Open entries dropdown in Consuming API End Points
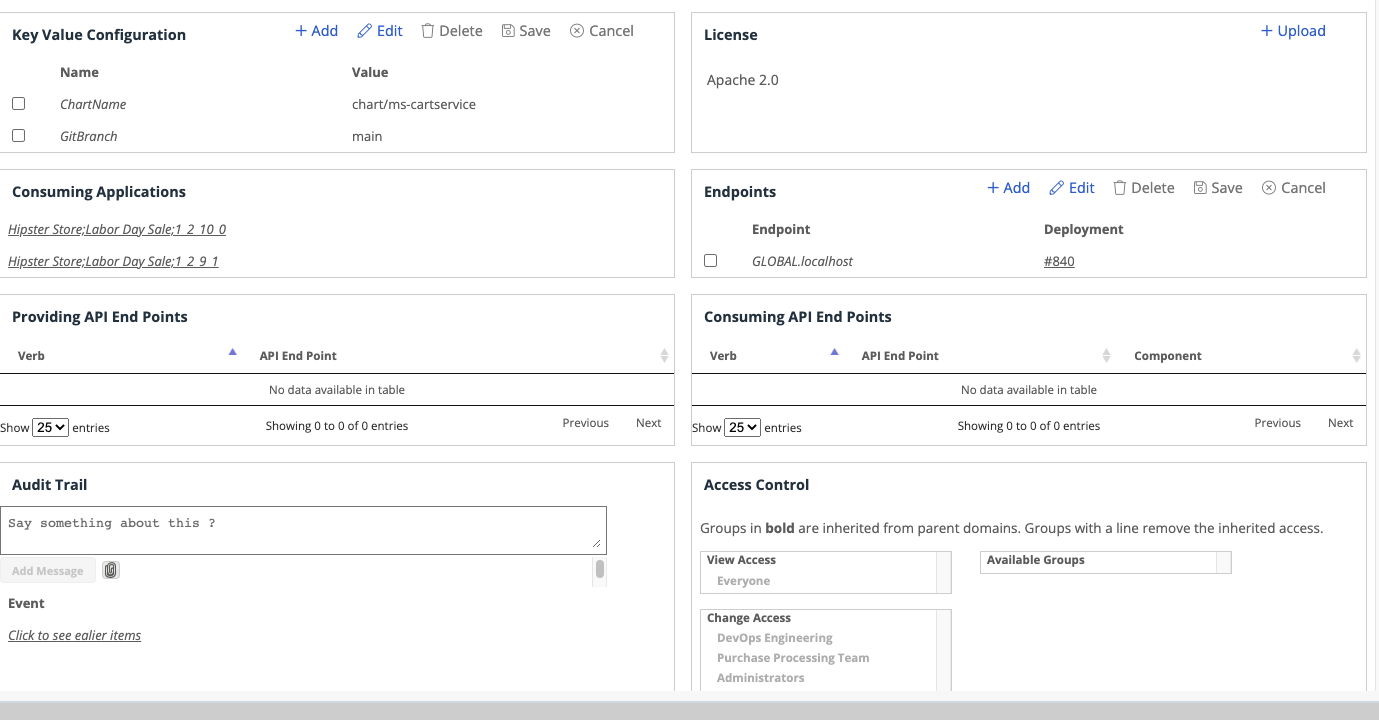1379x720 pixels. coord(742,427)
